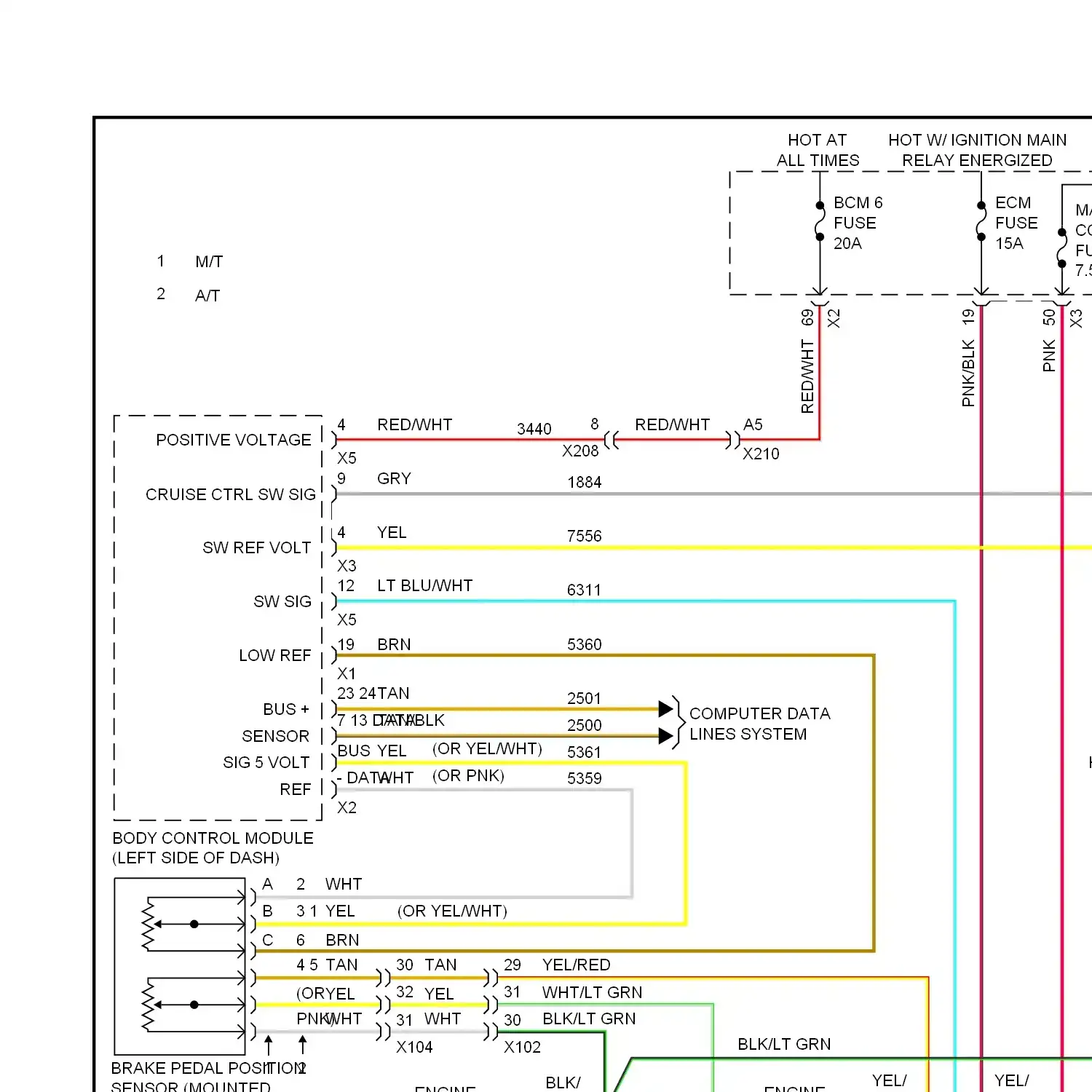Select circuit number 7556 on the YEL wire
This screenshot has height=1092, width=1092.
point(585,536)
